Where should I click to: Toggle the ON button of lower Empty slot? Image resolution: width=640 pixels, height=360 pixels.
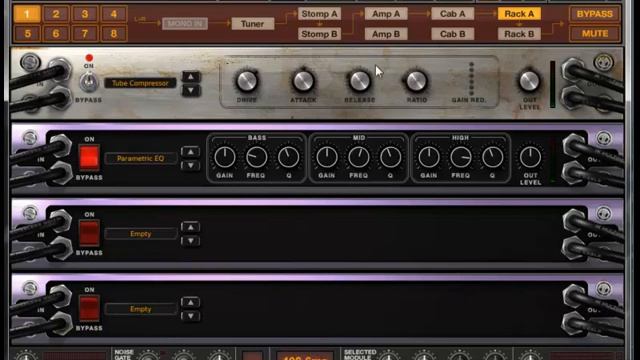pos(89,308)
